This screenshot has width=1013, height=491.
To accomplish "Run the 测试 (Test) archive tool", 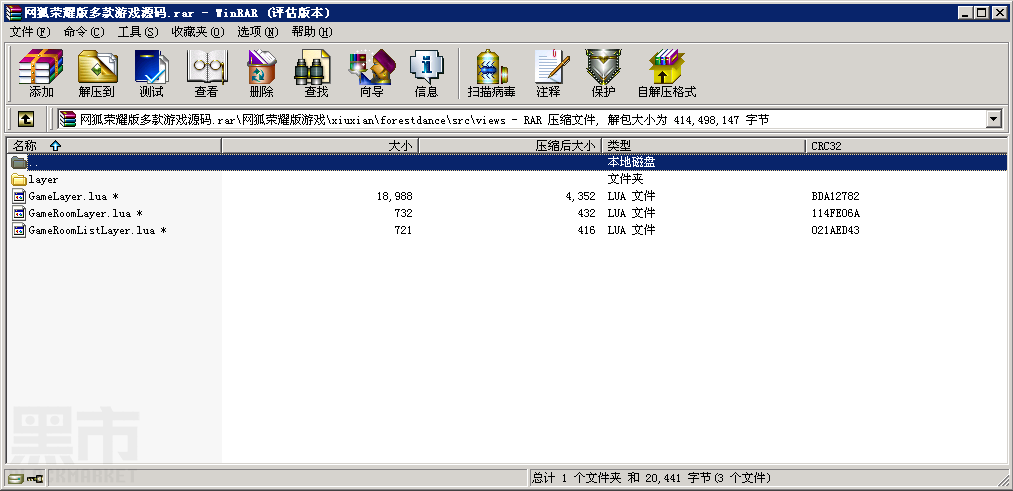I will (x=151, y=73).
